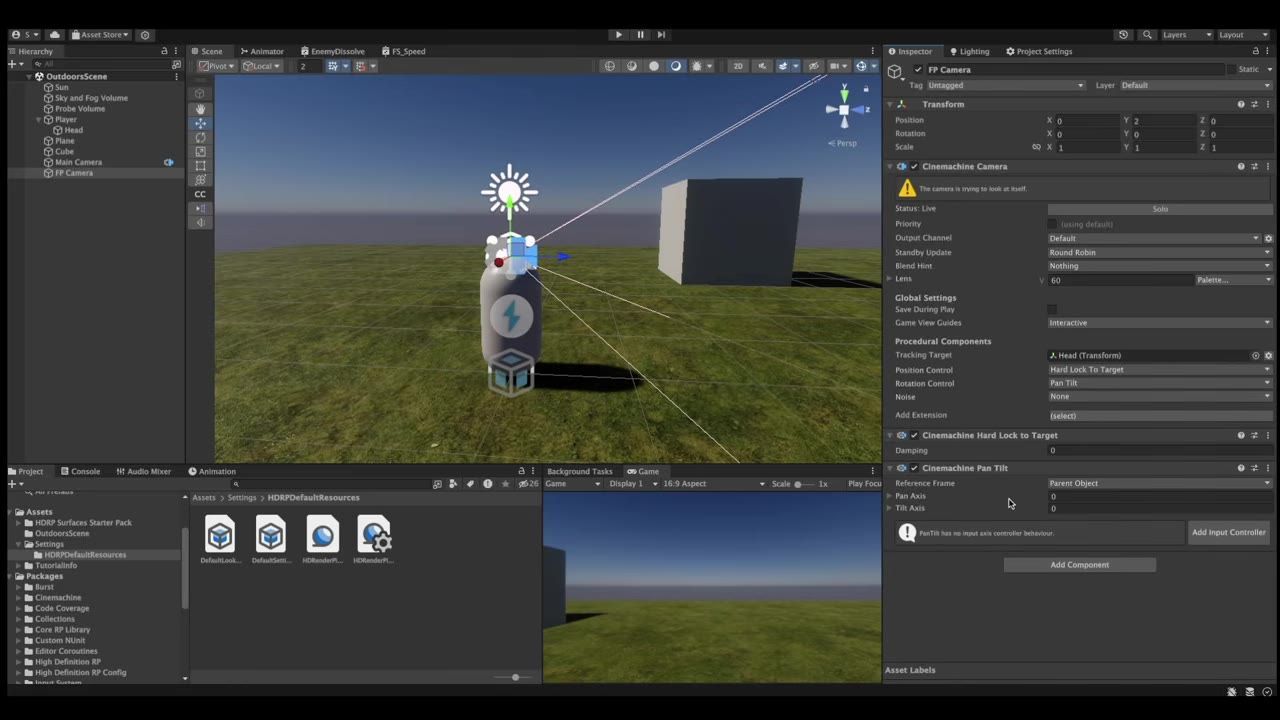Select the Scale tool in Scene toolbar

pyautogui.click(x=200, y=152)
